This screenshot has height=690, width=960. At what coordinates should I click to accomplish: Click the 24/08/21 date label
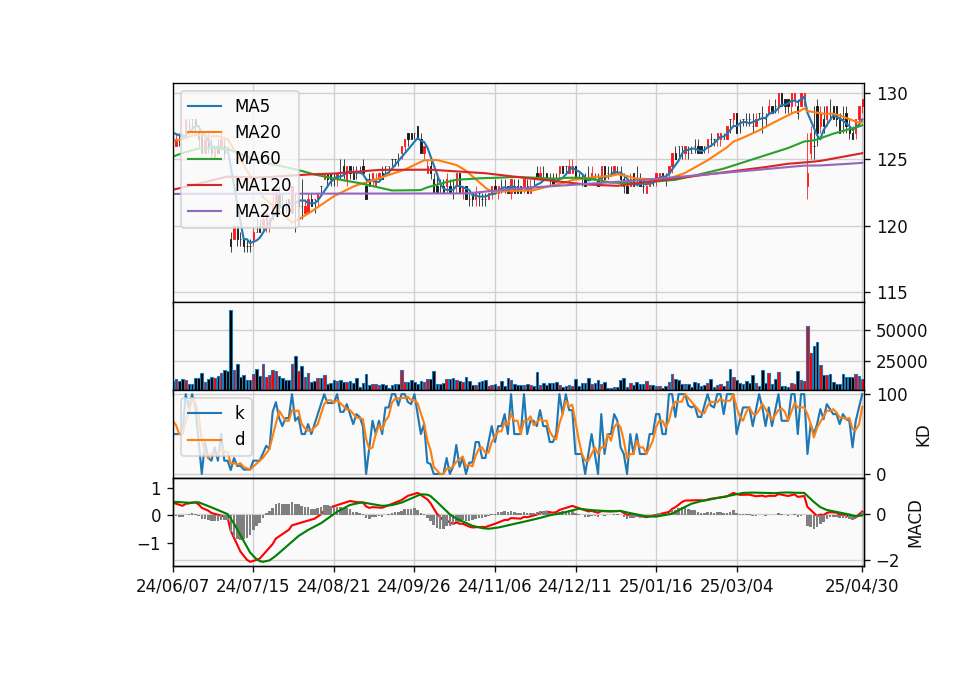pyautogui.click(x=334, y=586)
